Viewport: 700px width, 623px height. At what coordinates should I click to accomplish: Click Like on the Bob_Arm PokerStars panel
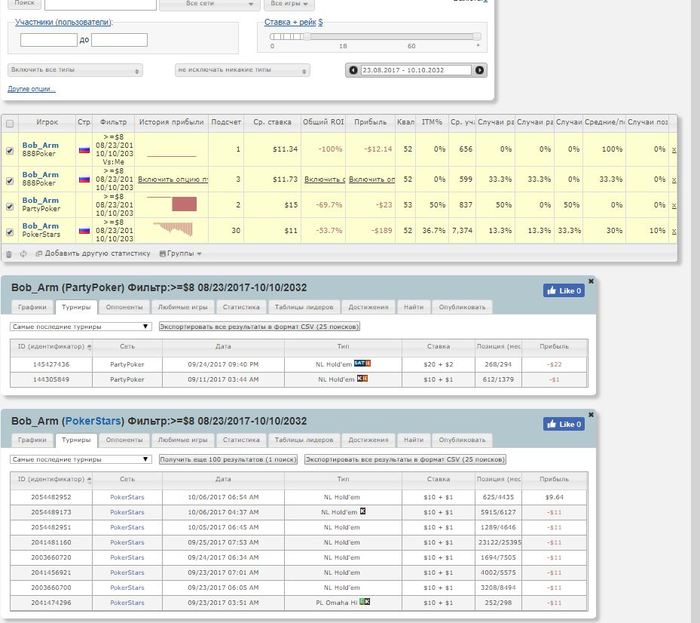564,424
